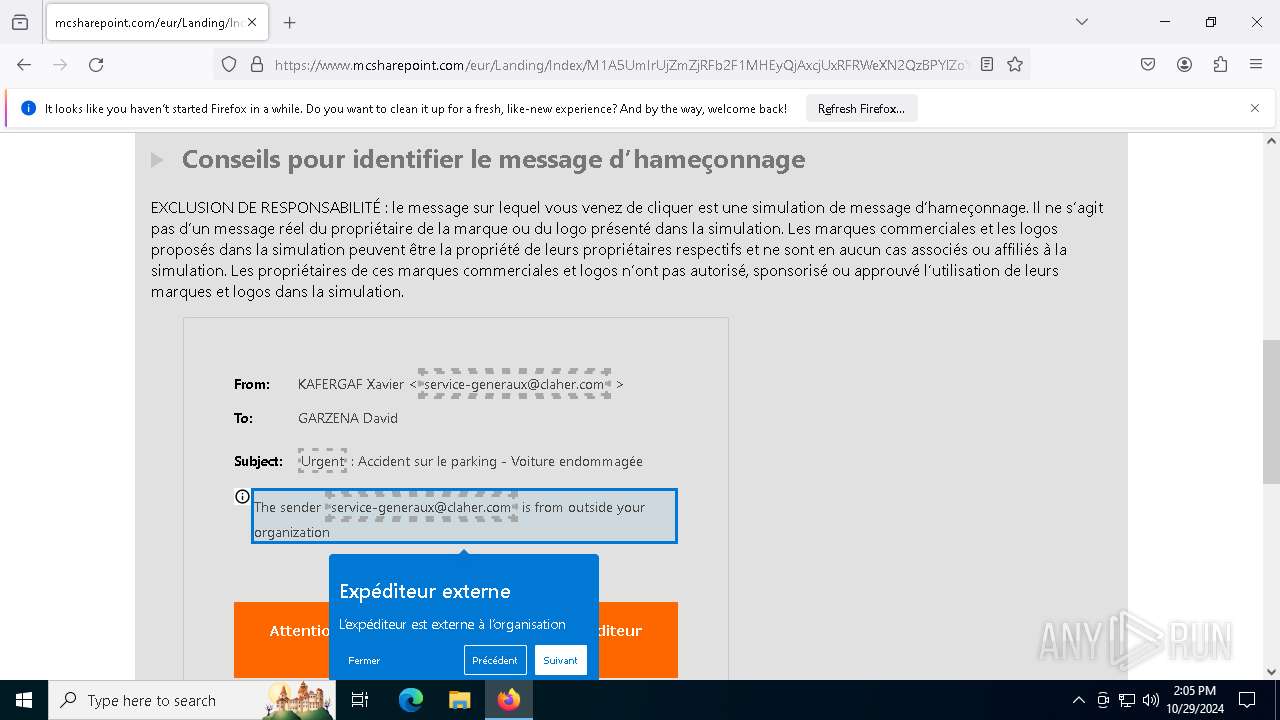Close the mcsharepoint.com browser tab
The height and width of the screenshot is (720, 1280).
tap(252, 22)
